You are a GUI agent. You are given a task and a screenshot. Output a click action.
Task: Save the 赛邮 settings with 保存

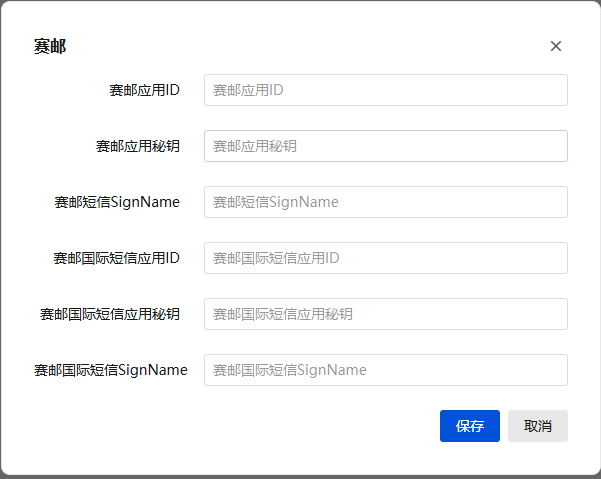[x=470, y=426]
